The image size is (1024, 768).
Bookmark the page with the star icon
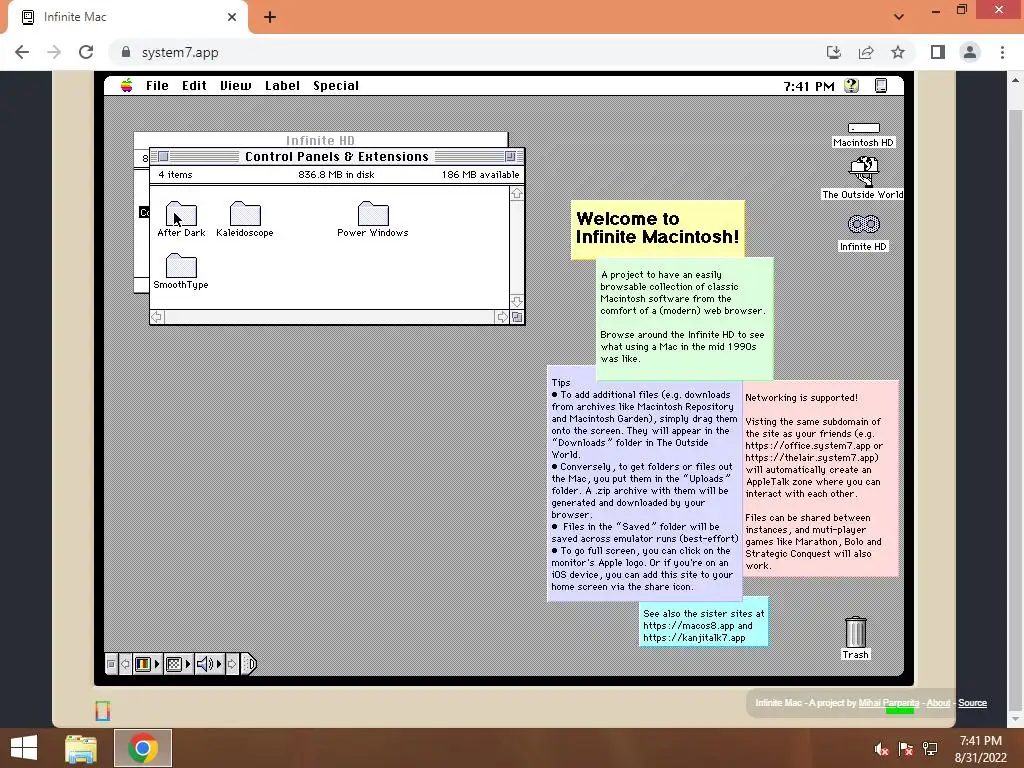click(898, 52)
